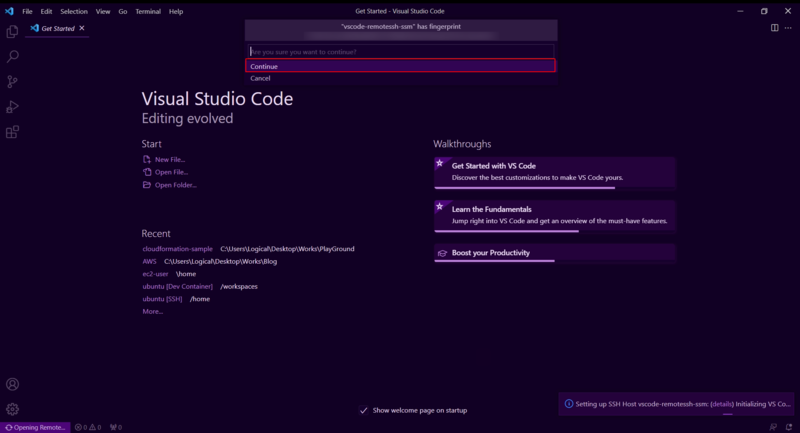Click the Opening Remote status bar indicator

(35, 427)
